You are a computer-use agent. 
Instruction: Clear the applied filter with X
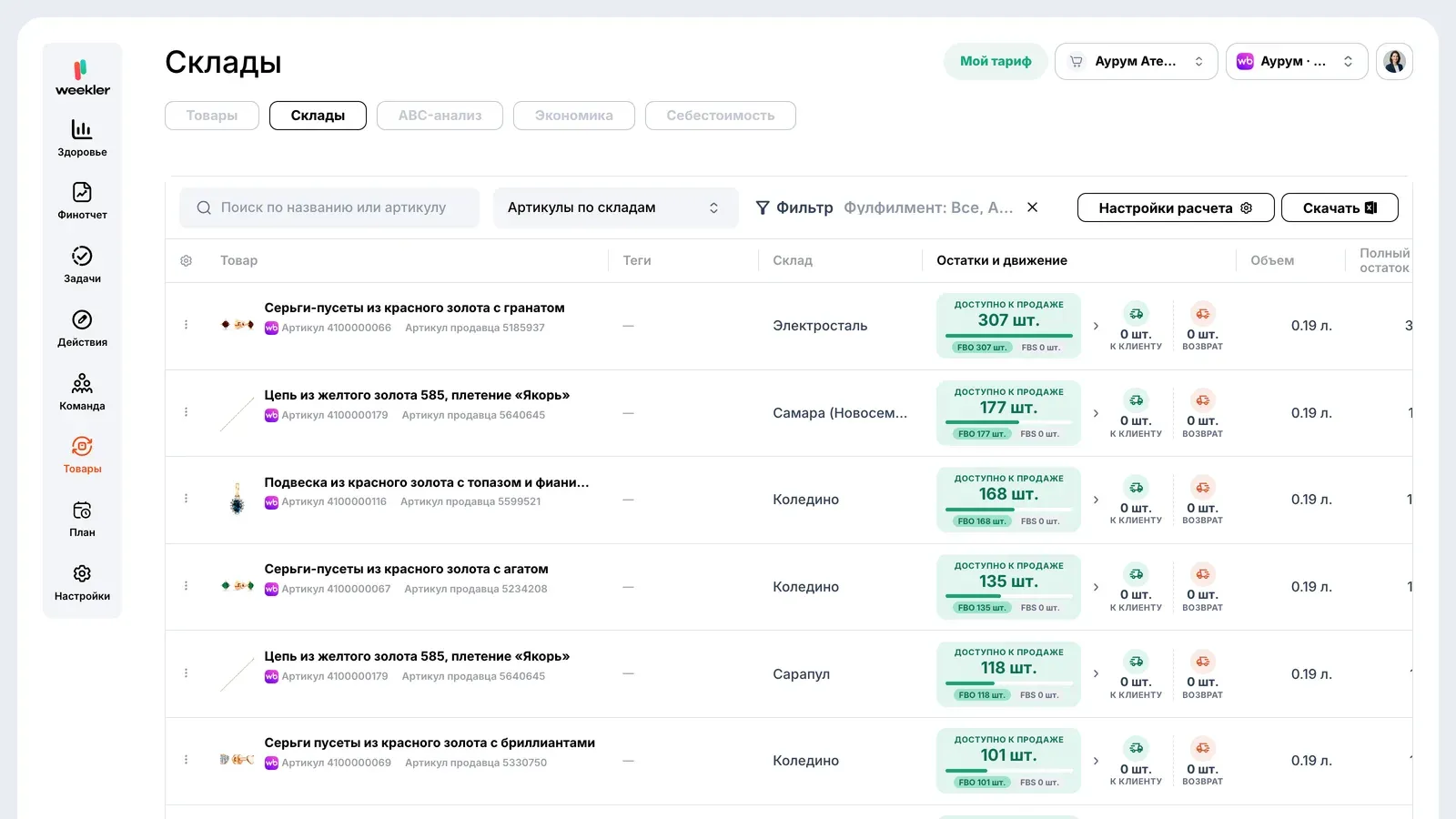1032,207
